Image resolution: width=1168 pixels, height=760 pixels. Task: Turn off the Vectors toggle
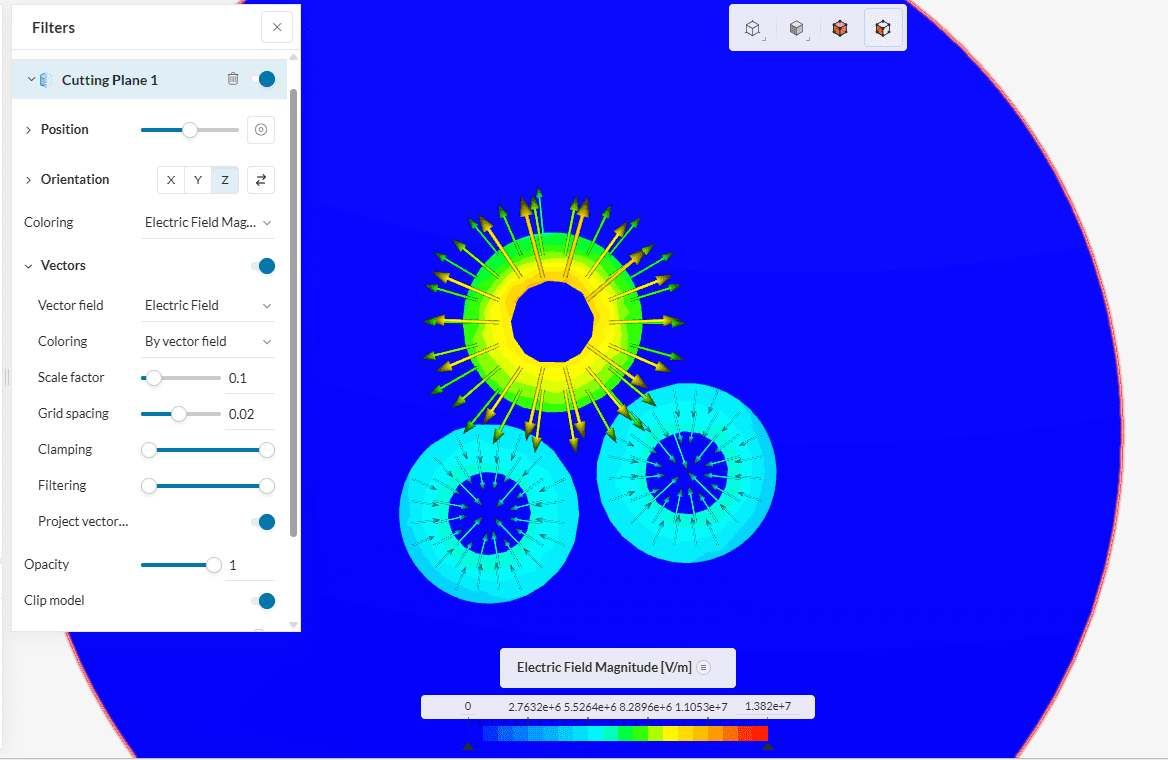[x=265, y=266]
